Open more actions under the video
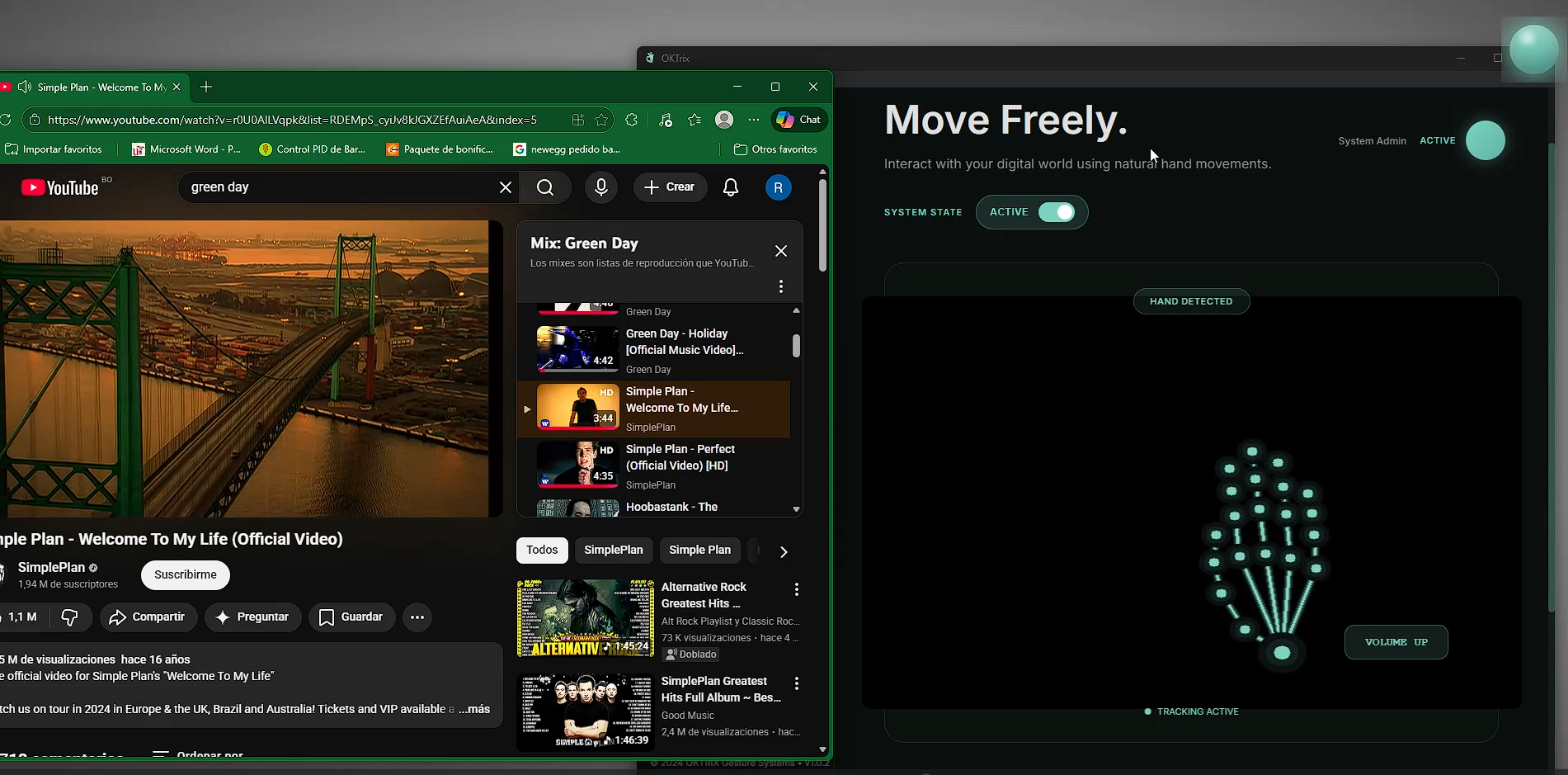The width and height of the screenshot is (1568, 775). 417,617
